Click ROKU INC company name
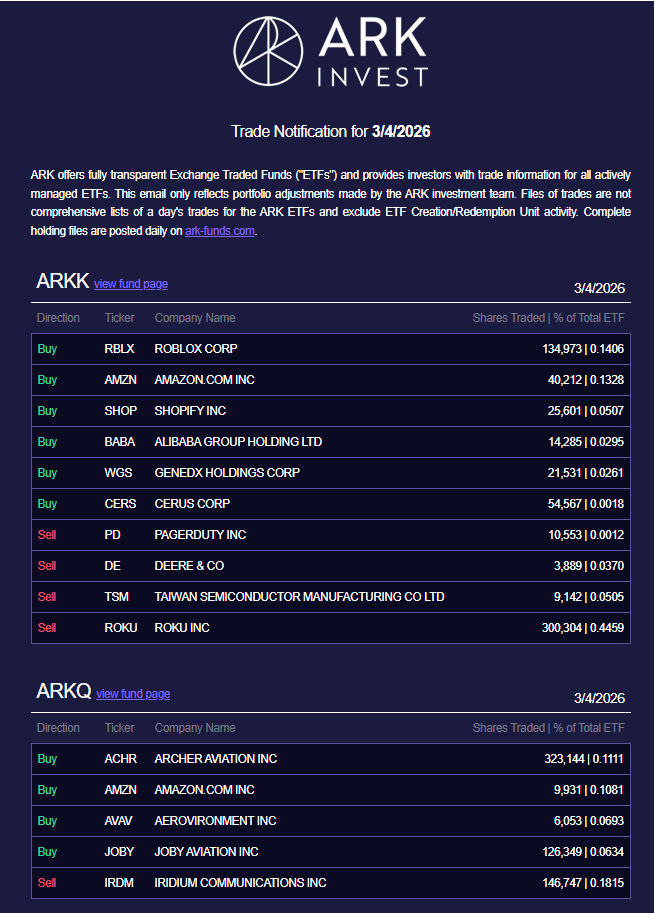 pos(182,628)
